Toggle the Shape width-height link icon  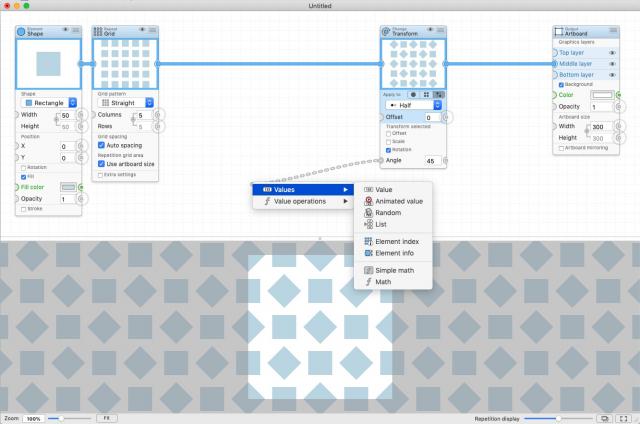[x=57, y=121]
